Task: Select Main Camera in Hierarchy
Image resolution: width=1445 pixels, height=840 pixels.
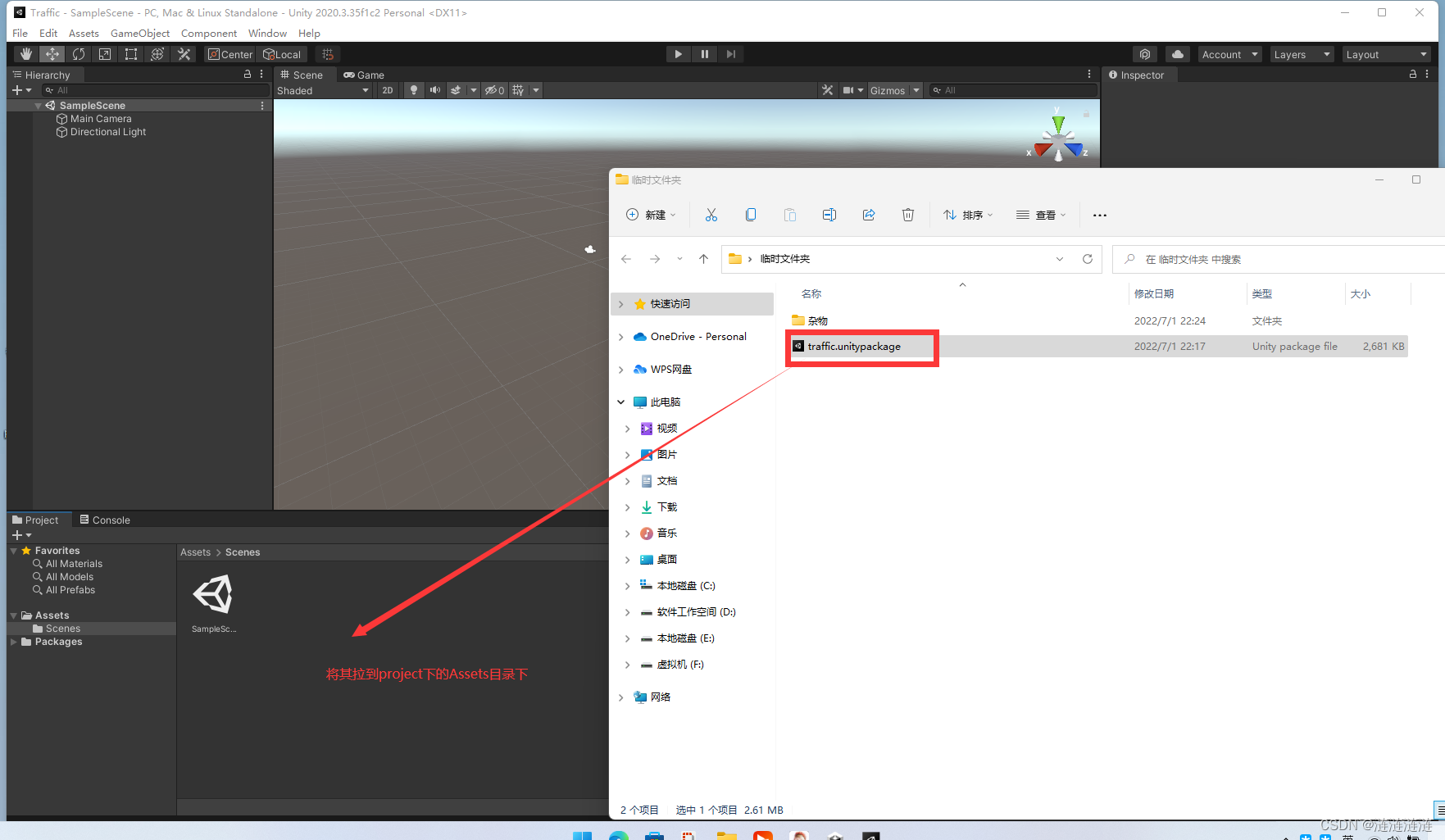Action: click(x=101, y=119)
